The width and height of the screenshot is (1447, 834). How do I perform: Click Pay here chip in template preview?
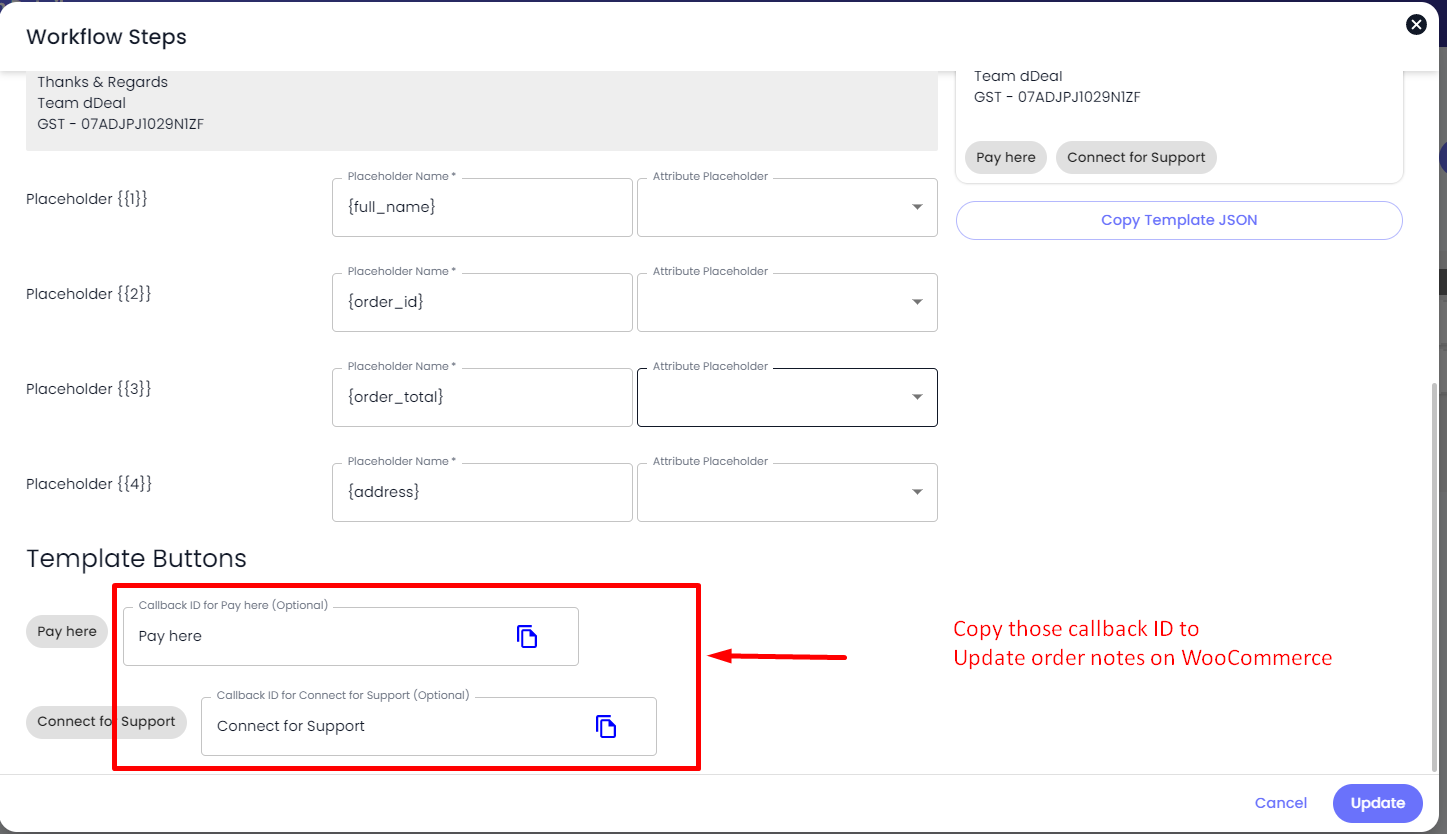click(1005, 157)
